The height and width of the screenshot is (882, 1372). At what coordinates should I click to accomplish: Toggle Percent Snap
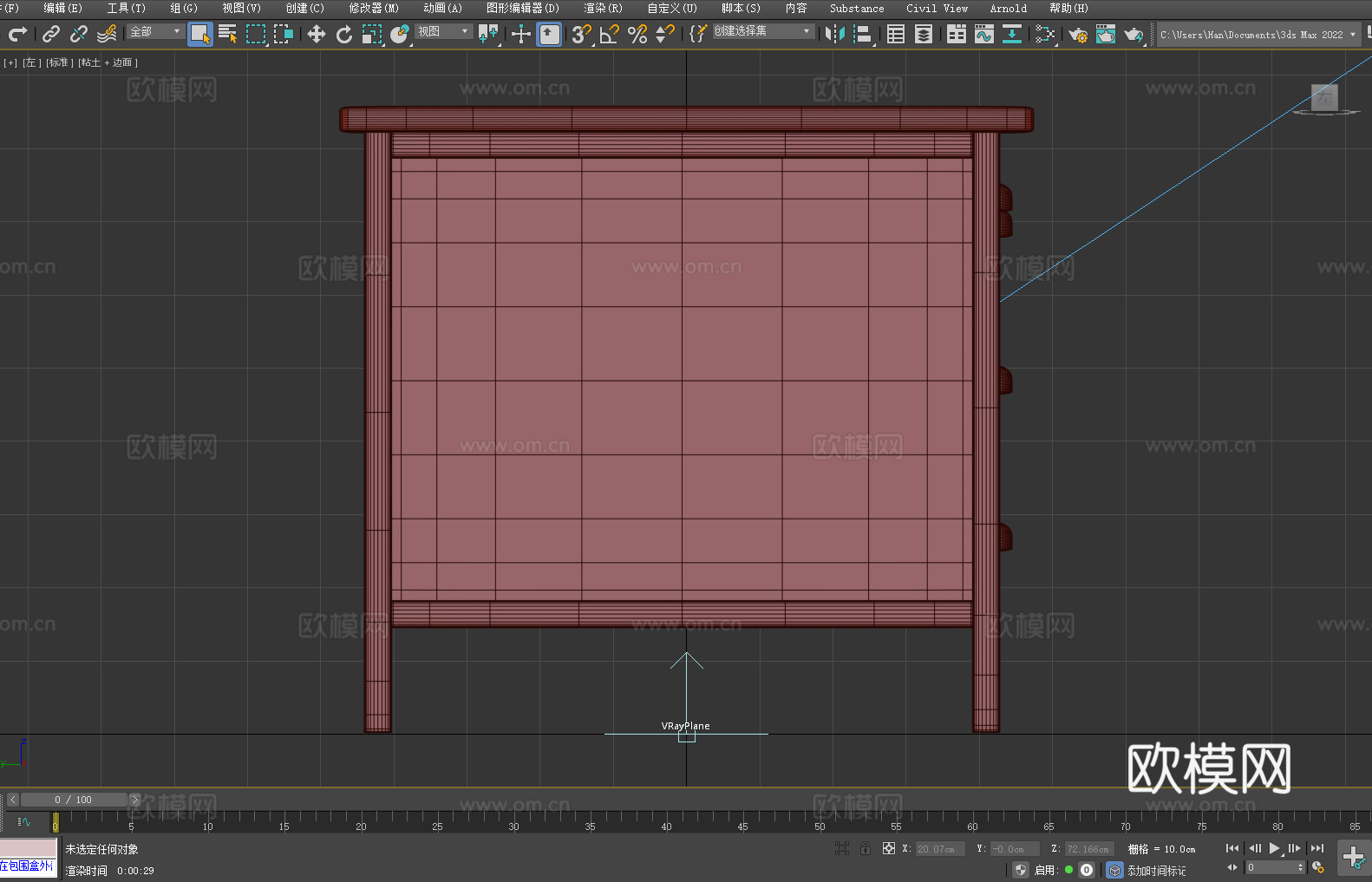click(x=637, y=34)
